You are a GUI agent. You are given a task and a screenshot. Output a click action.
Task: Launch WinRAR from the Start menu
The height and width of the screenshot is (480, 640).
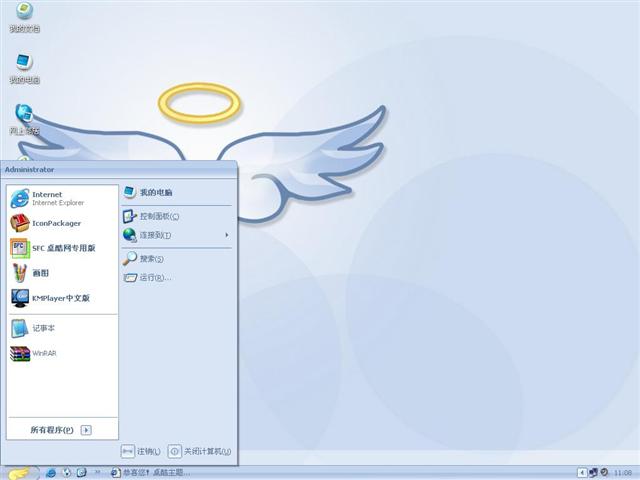(x=62, y=353)
